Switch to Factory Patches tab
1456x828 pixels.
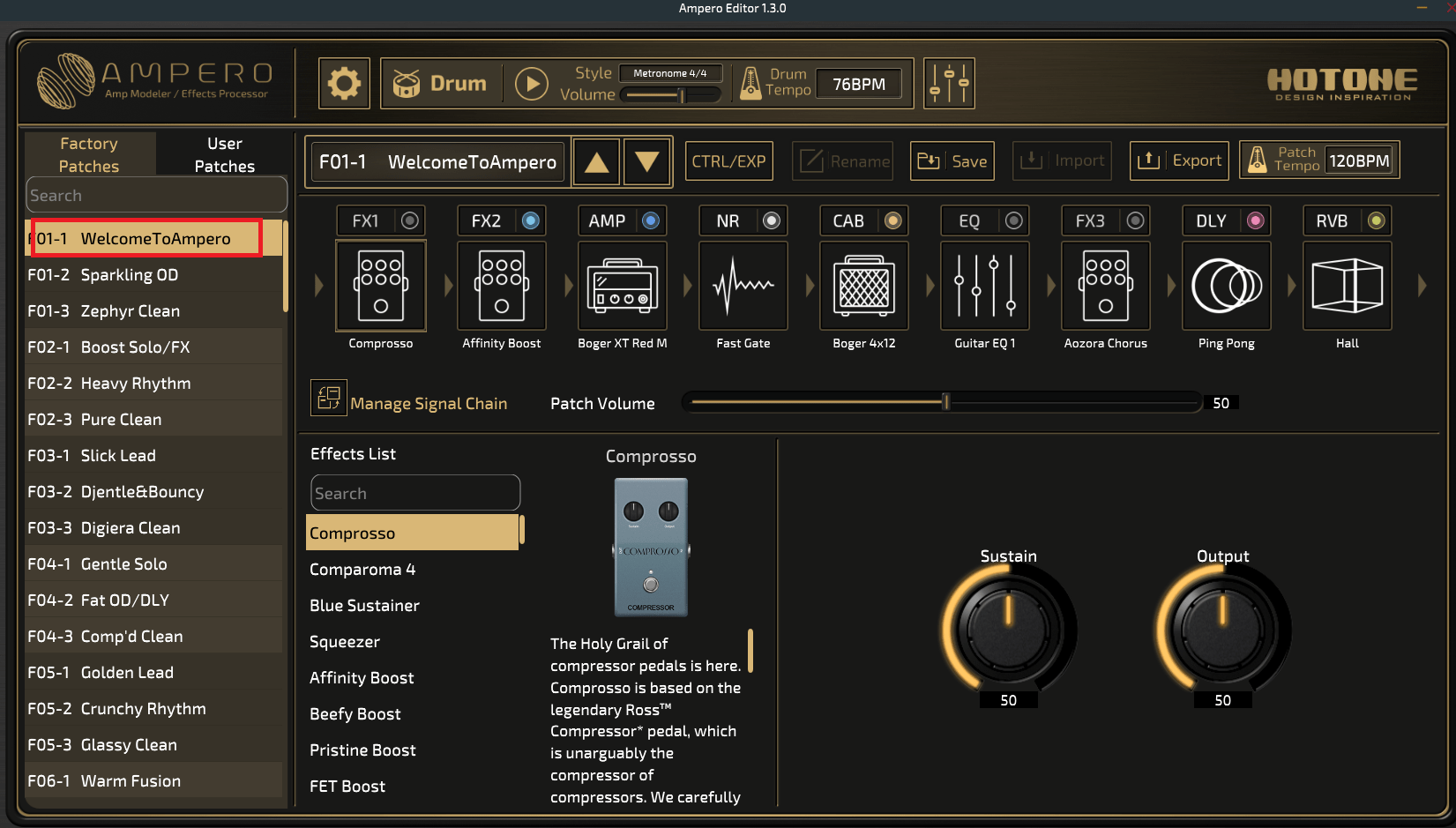(x=89, y=154)
